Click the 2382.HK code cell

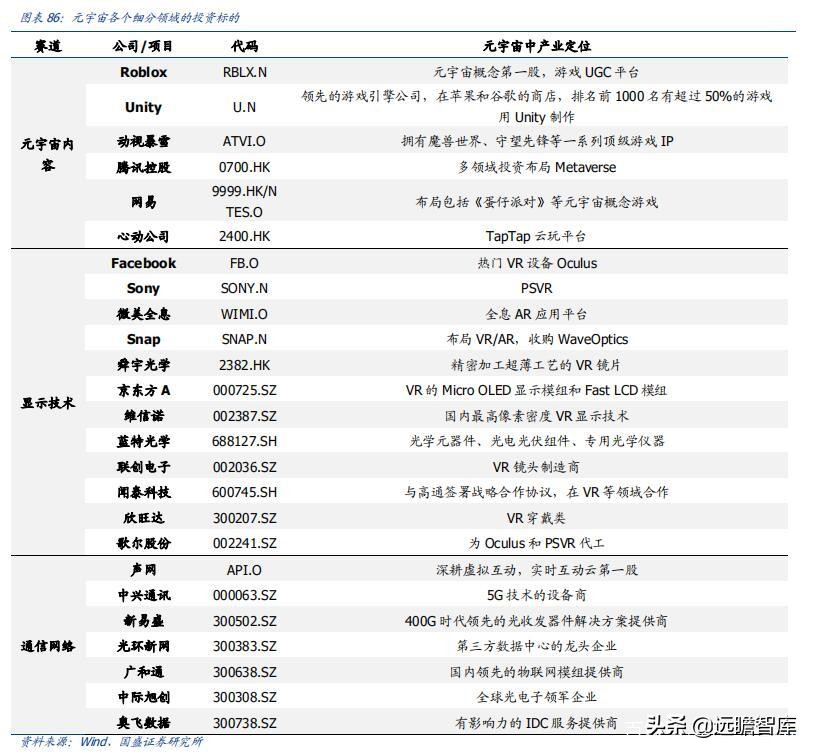click(244, 365)
